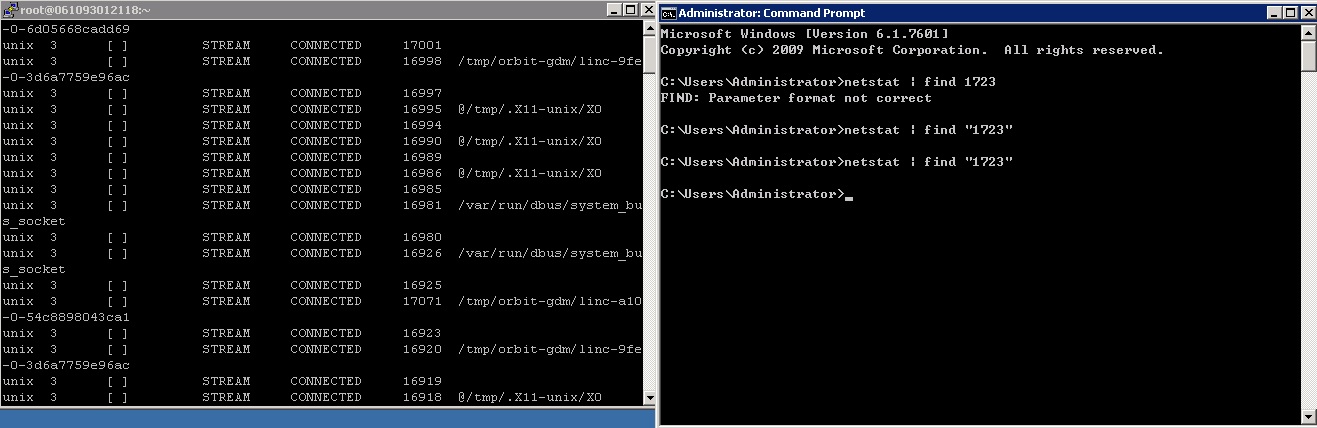Open the PuTTY system menu icon

[11, 9]
